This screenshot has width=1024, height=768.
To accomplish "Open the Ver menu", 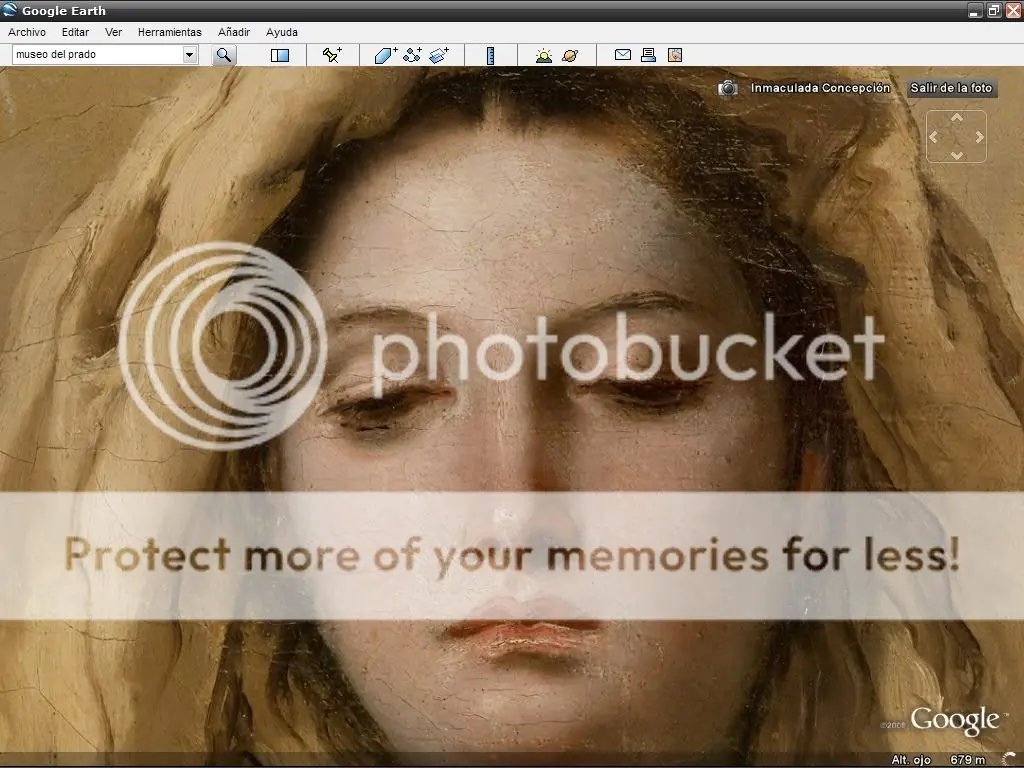I will pos(114,32).
